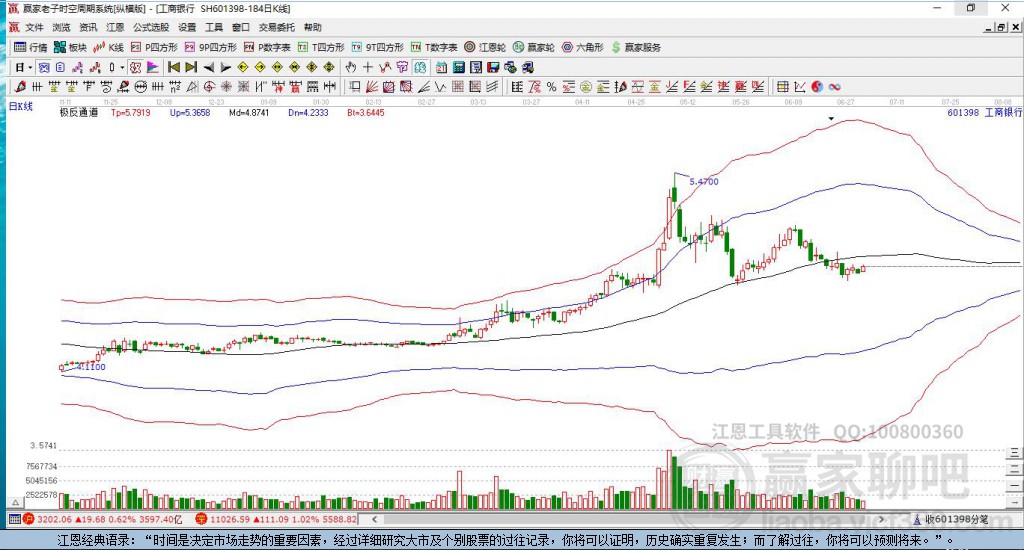1024x550 pixels.
Task: Click the 极反通道 indicator label
Action: coord(79,112)
